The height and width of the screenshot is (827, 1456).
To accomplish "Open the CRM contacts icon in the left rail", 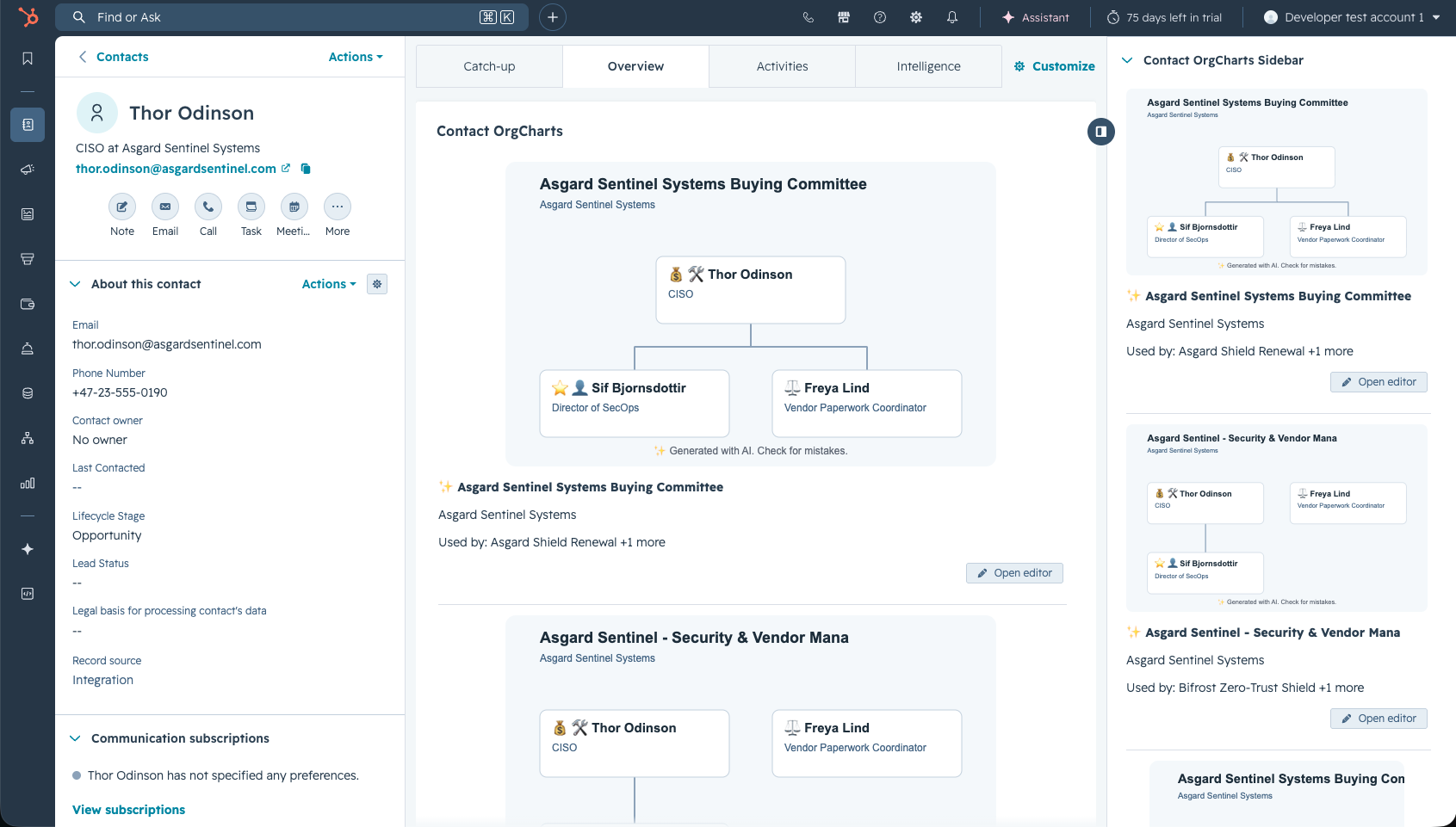I will click(x=28, y=125).
